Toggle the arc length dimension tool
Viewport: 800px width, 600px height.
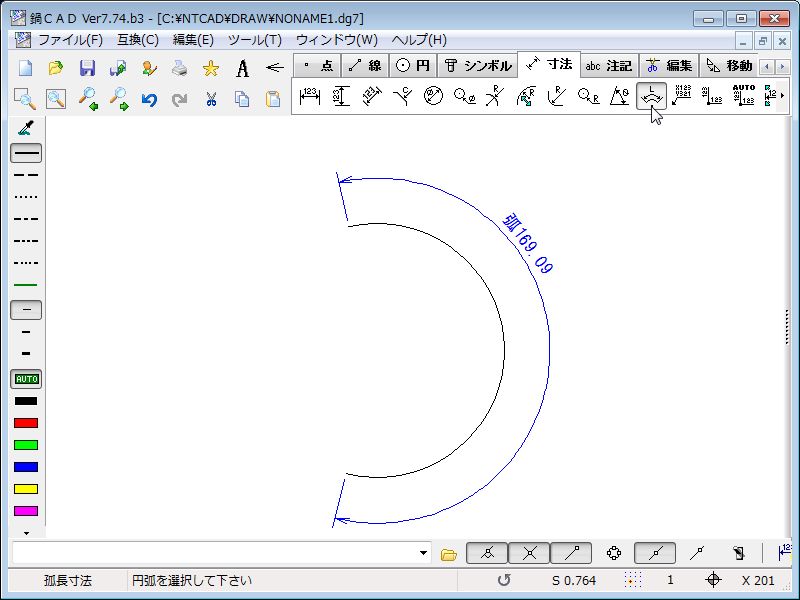tap(651, 95)
